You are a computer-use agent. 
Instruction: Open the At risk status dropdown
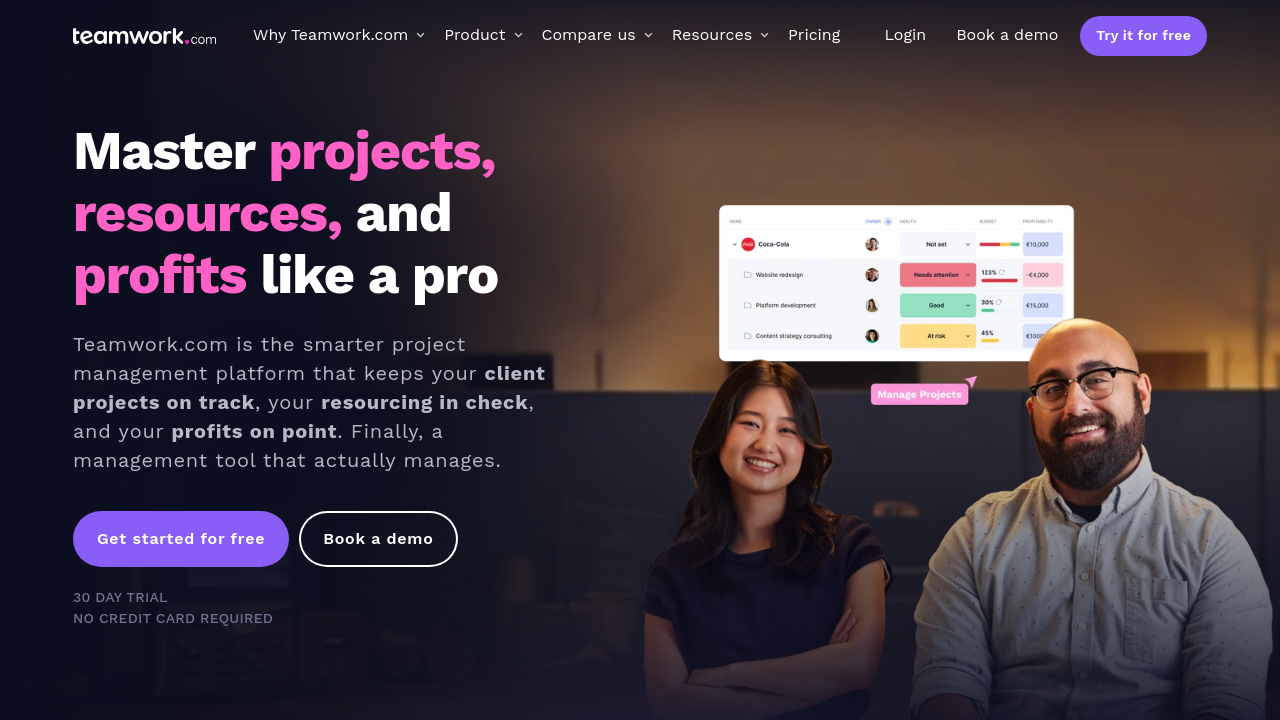click(x=937, y=336)
